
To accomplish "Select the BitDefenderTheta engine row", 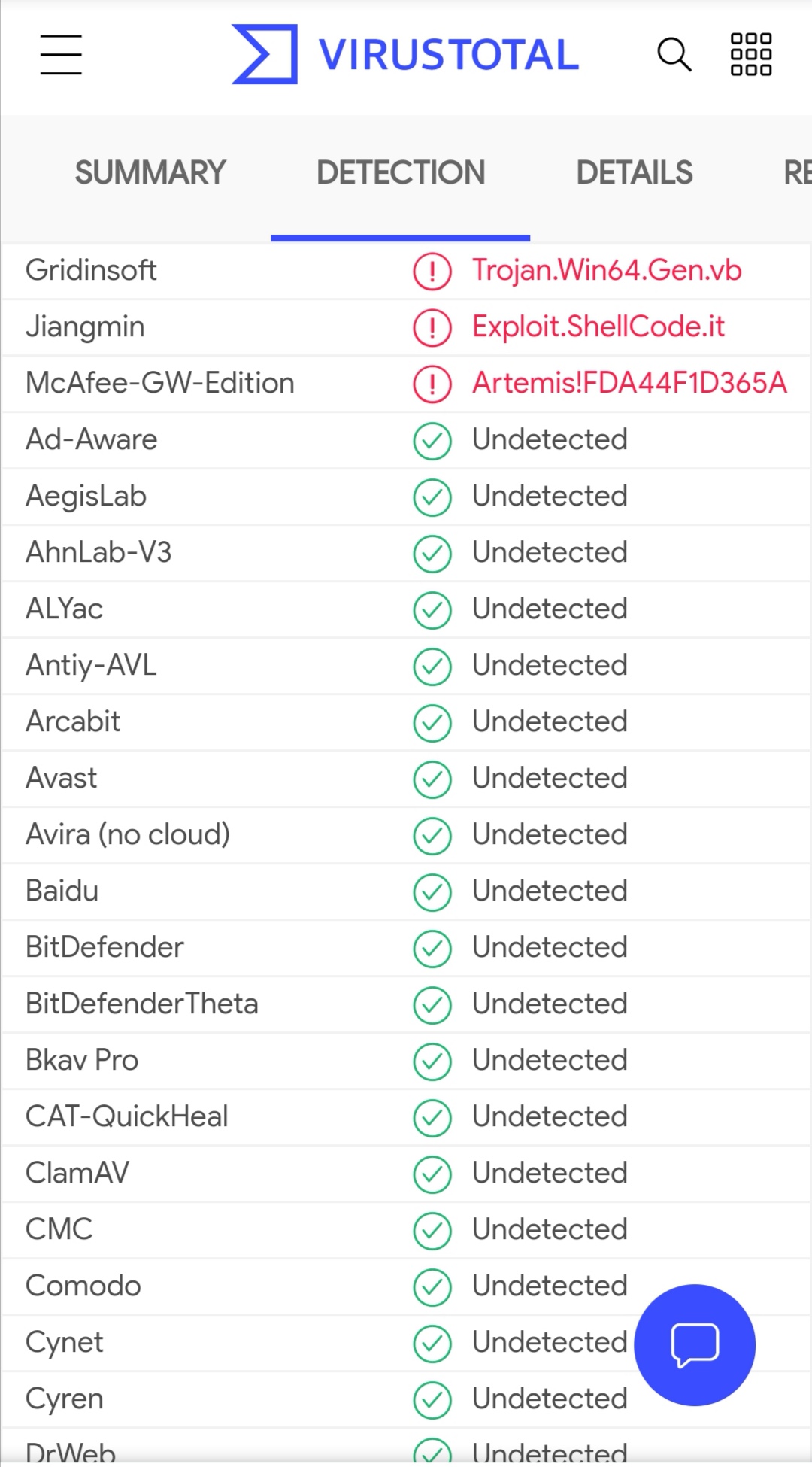I will [141, 1004].
